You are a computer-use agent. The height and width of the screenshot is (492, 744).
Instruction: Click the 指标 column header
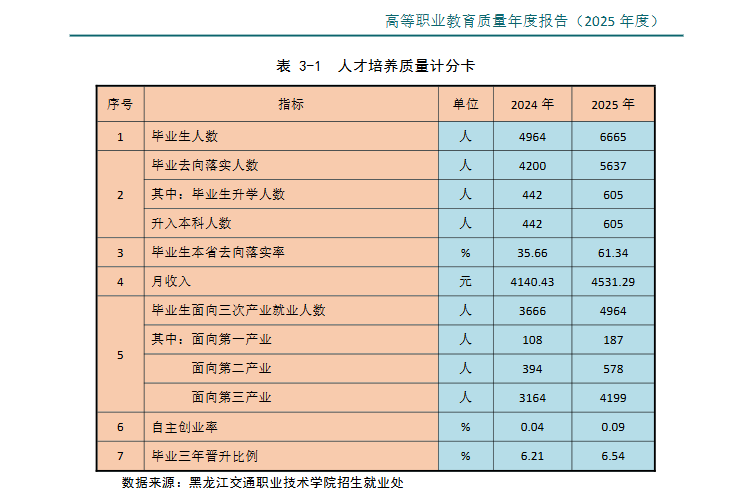click(291, 104)
